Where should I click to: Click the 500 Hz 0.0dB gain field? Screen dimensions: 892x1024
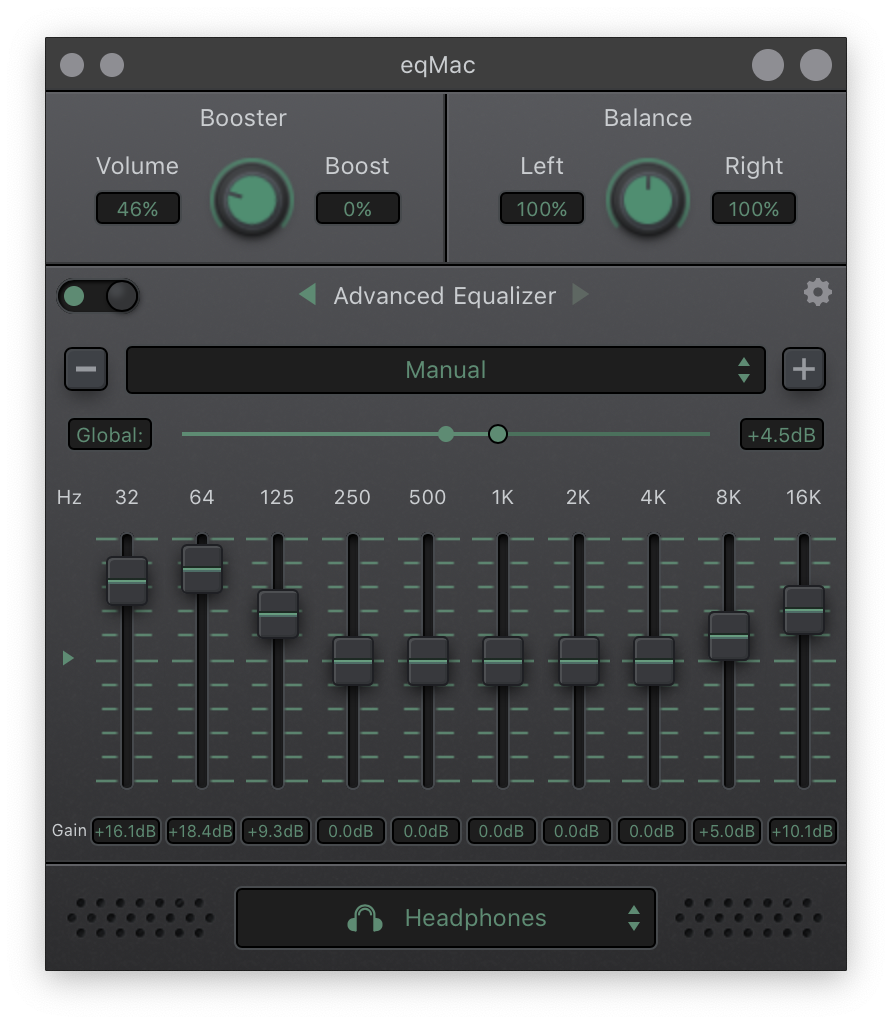[x=426, y=831]
